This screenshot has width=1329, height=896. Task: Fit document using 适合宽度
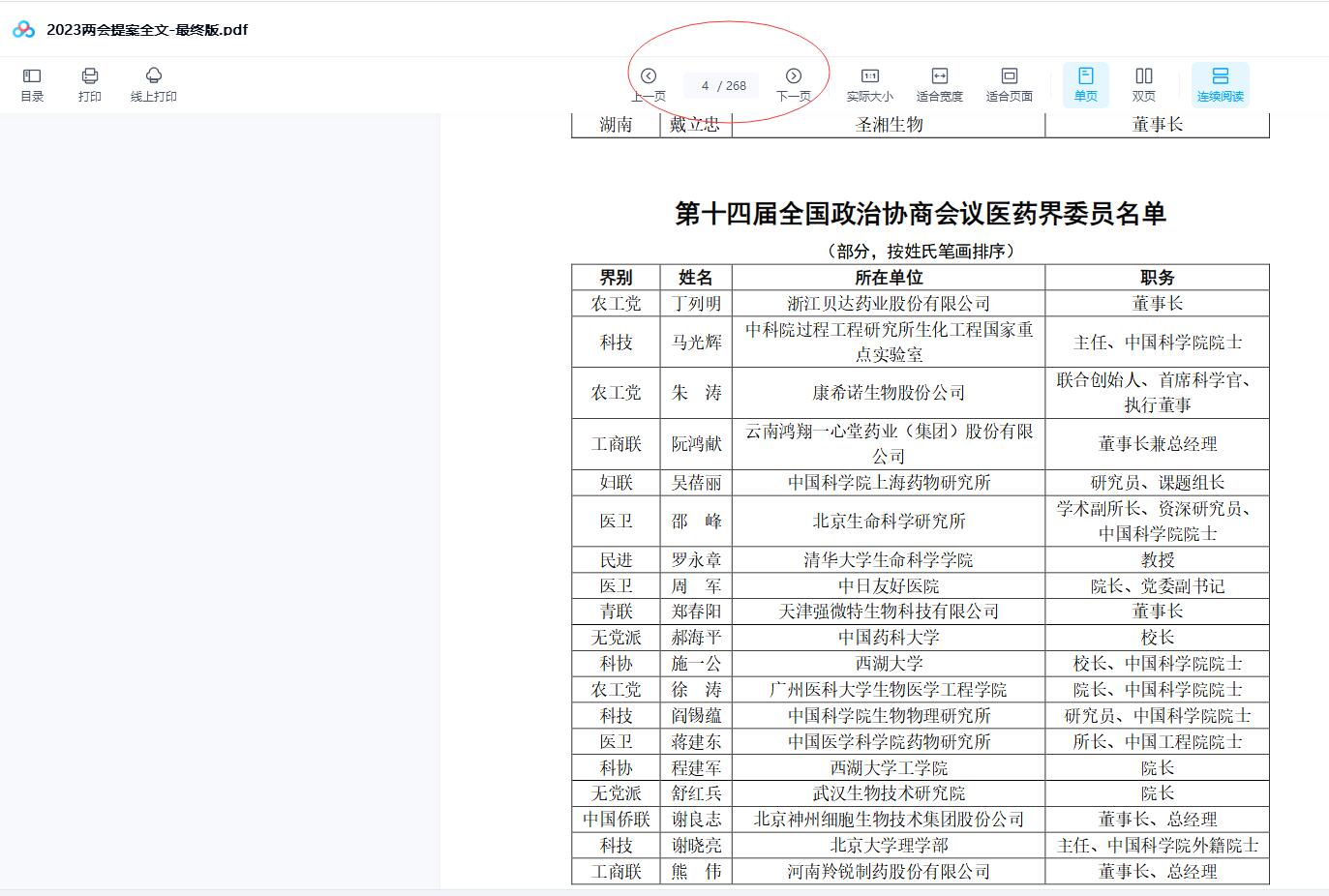pyautogui.click(x=939, y=84)
